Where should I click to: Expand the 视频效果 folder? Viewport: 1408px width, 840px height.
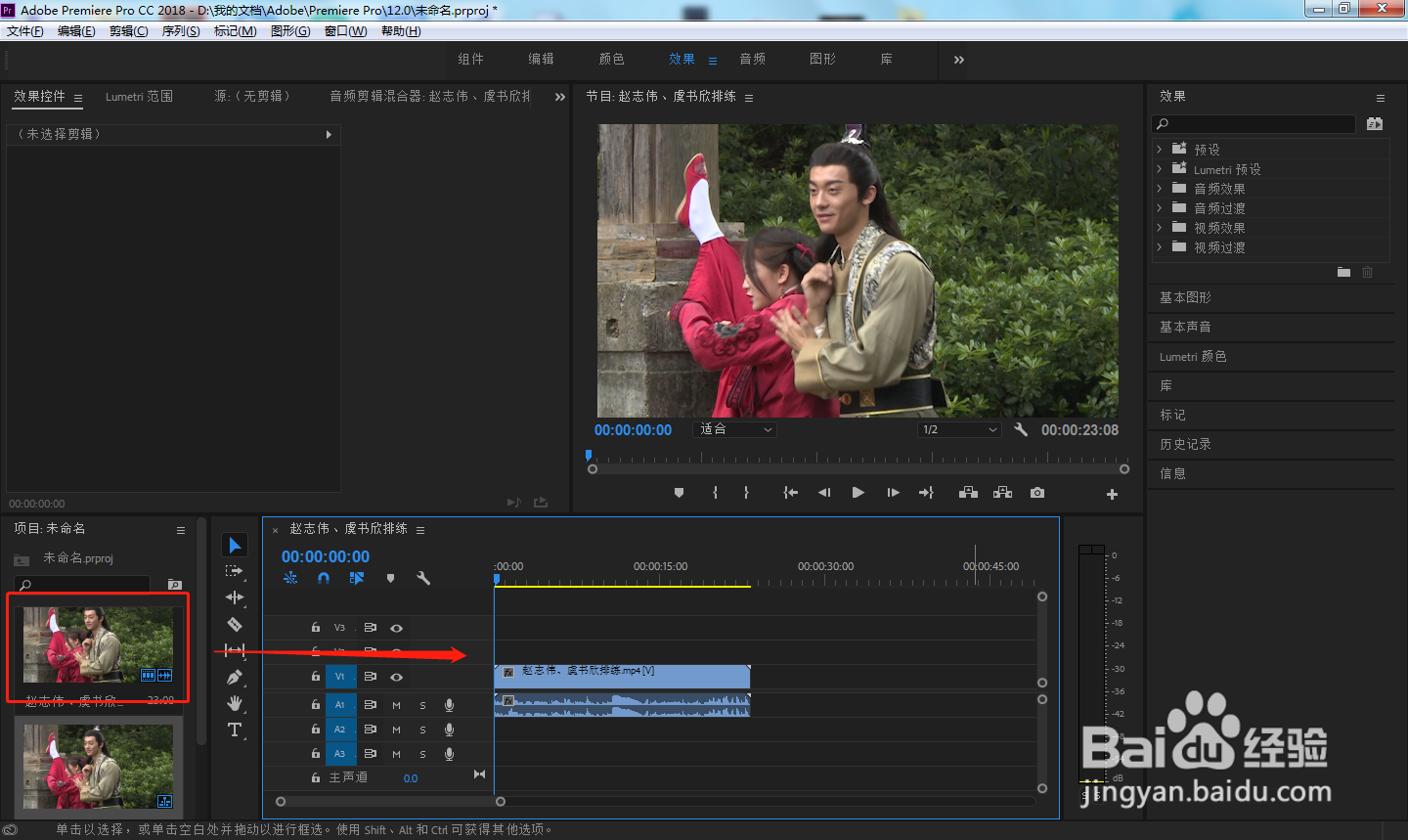1159,228
